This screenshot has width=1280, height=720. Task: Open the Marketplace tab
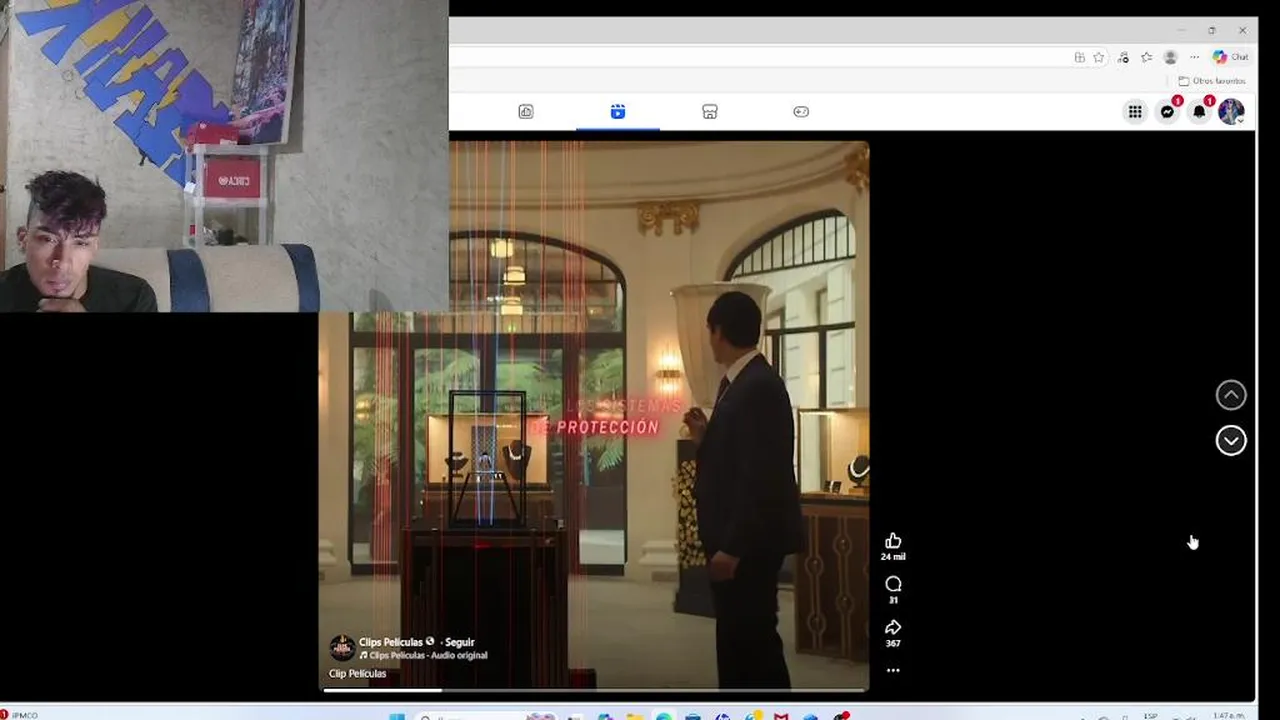(710, 112)
